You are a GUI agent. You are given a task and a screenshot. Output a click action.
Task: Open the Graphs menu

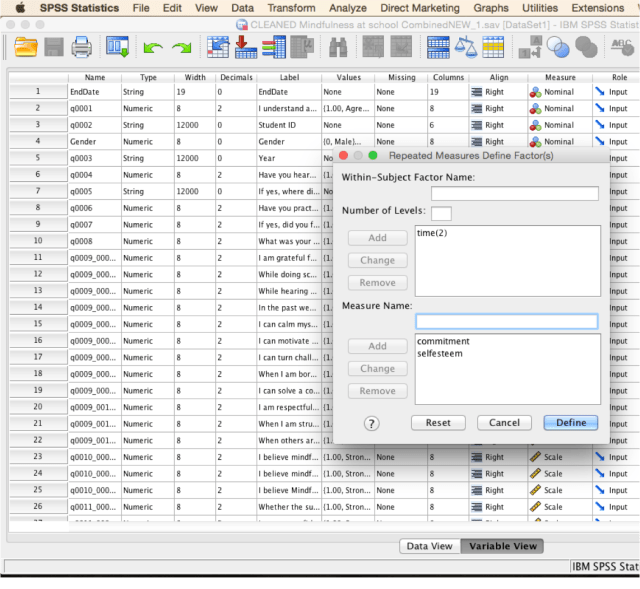point(491,8)
